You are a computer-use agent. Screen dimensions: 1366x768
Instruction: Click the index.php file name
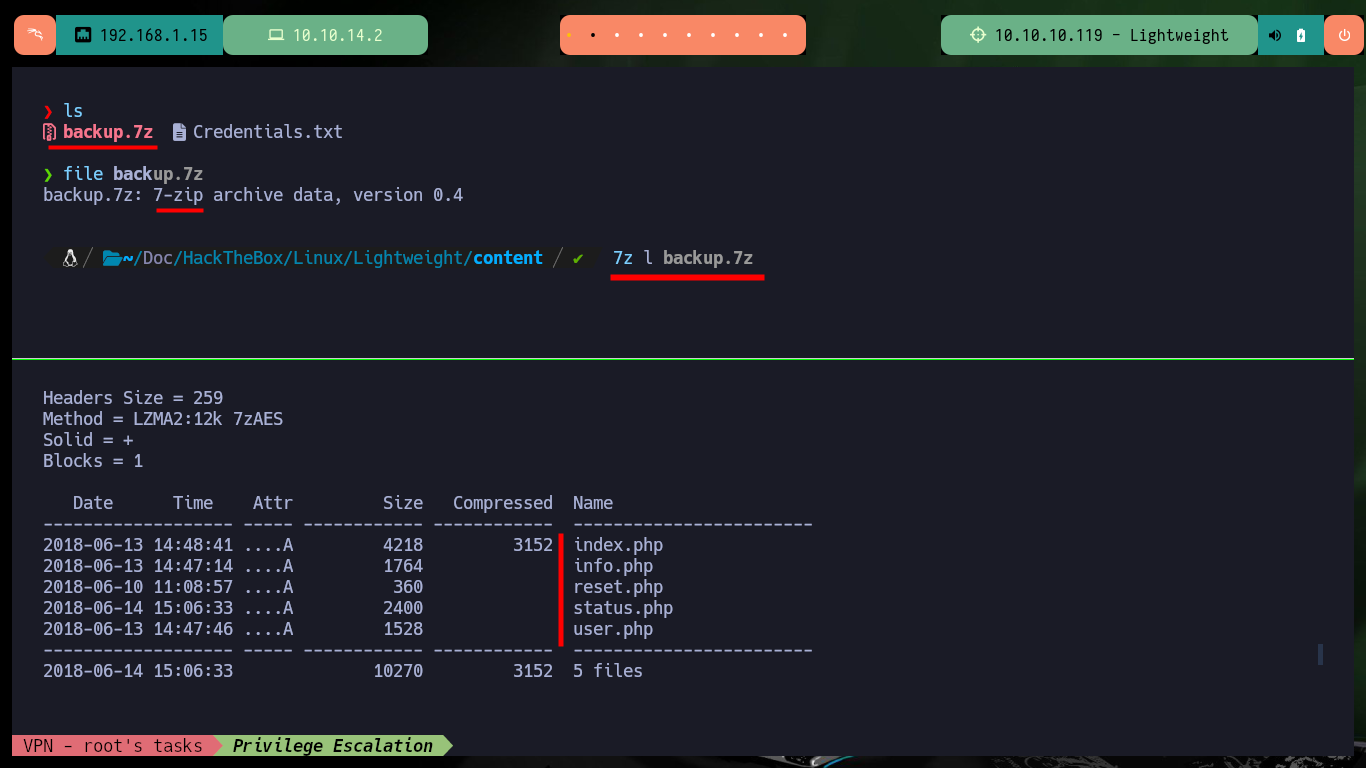coord(618,545)
